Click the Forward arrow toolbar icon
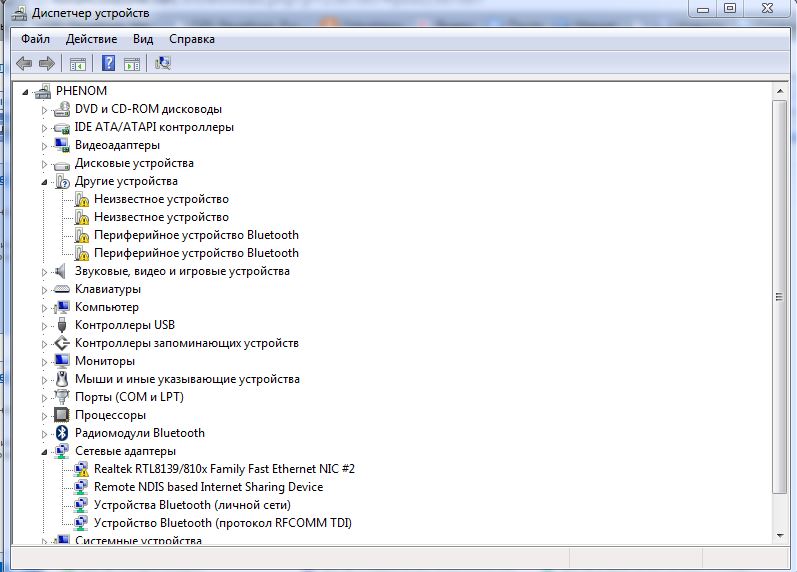 coord(45,64)
